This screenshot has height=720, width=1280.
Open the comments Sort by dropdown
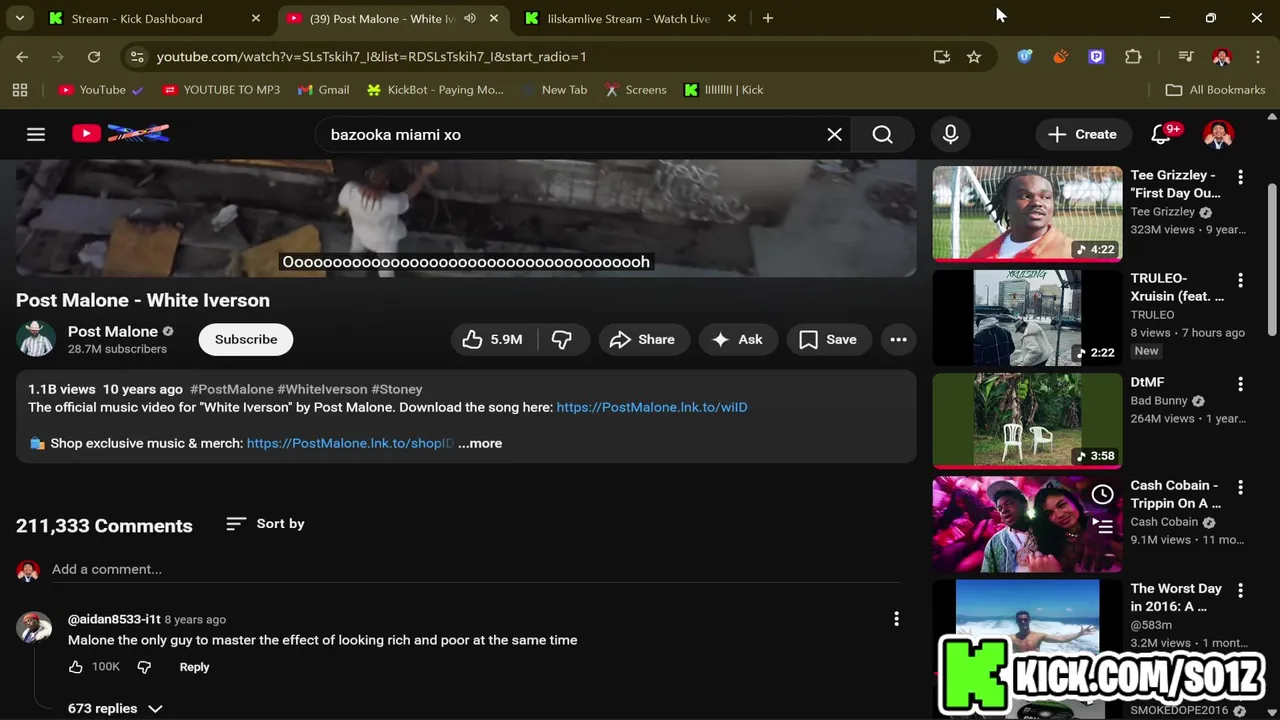[x=265, y=524]
